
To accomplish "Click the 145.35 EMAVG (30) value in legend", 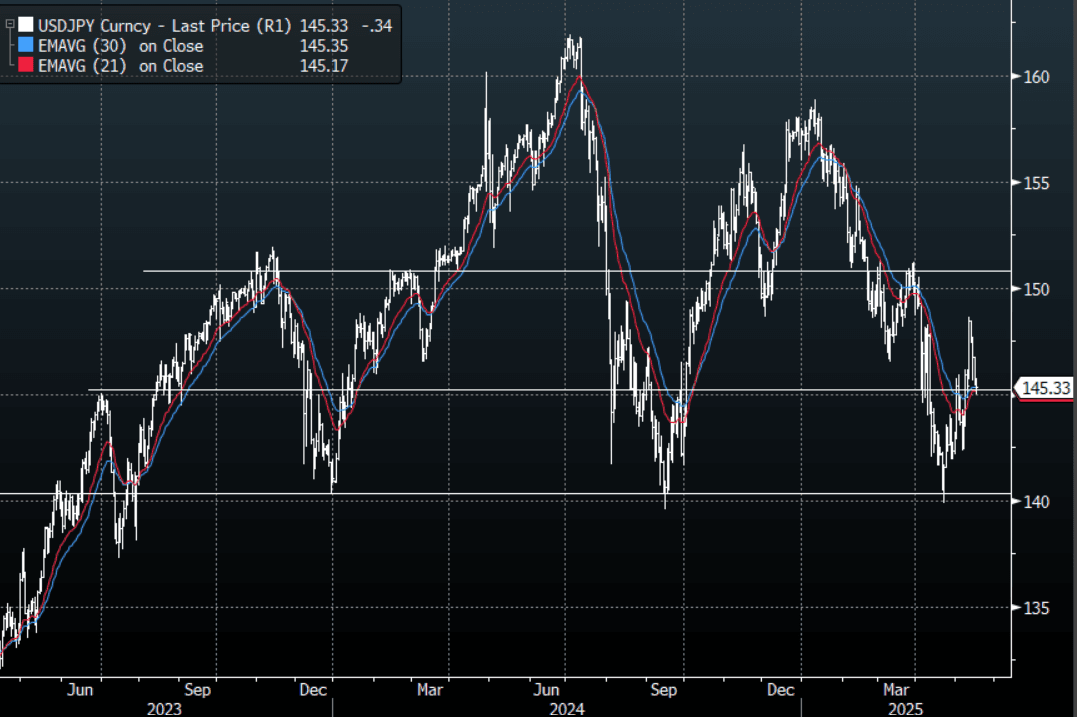I will point(323,46).
